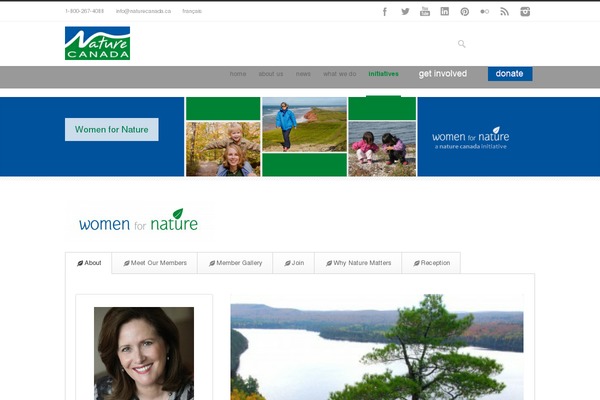Open the what we do menu

340,74
